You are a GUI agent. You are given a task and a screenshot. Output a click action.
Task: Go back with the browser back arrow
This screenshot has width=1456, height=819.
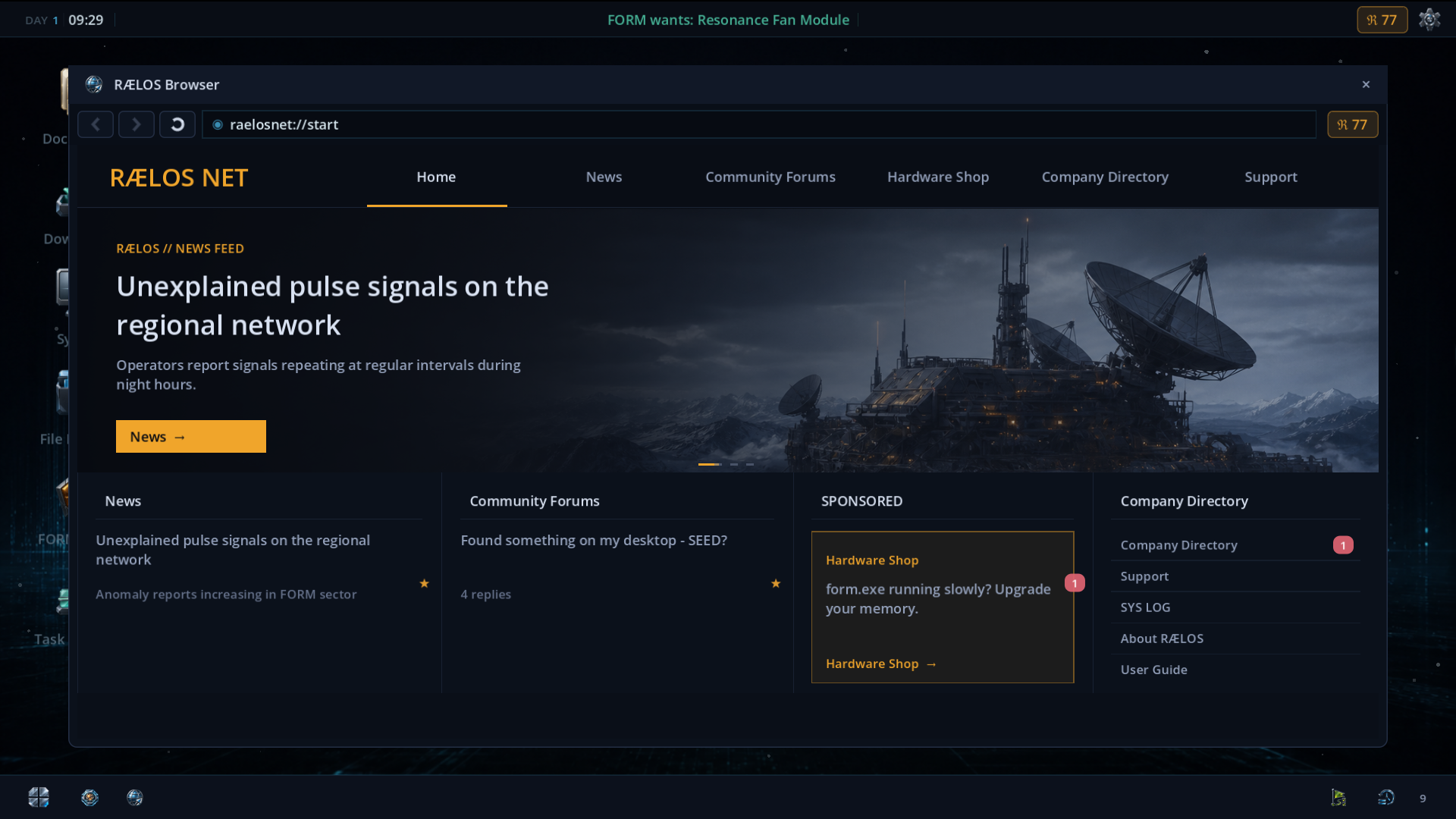96,124
